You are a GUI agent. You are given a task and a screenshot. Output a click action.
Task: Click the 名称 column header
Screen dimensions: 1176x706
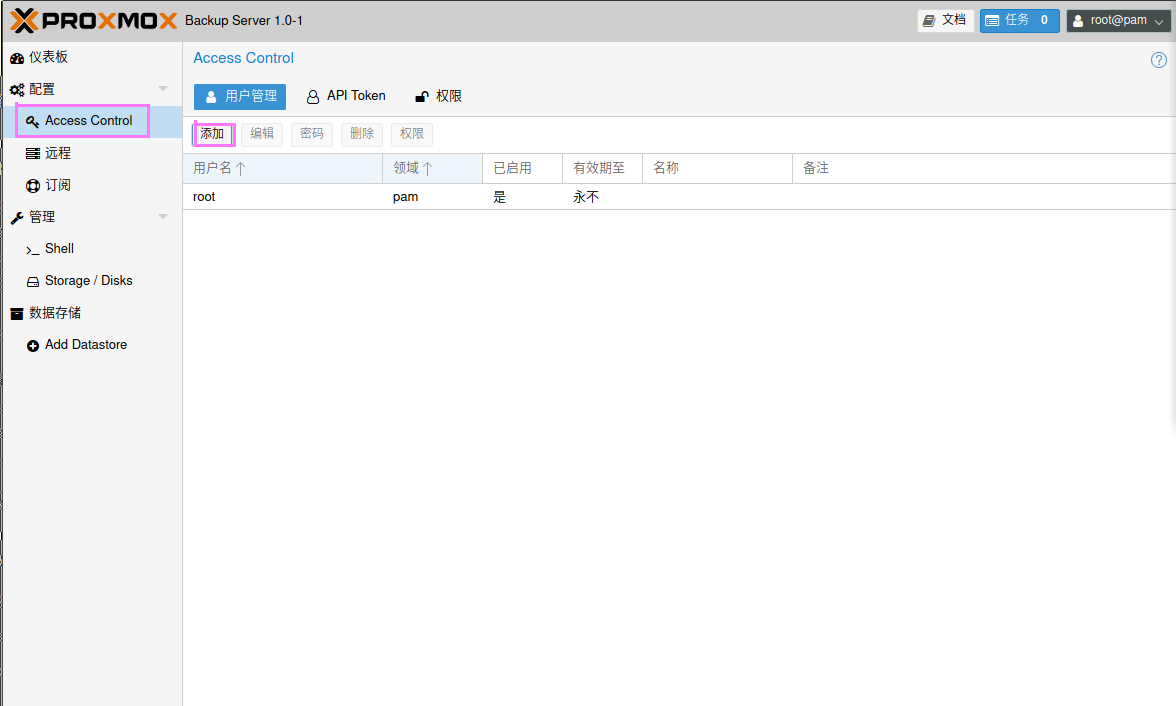(717, 168)
